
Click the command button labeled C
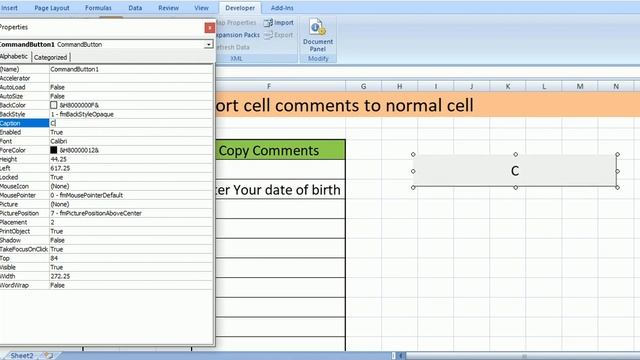515,171
